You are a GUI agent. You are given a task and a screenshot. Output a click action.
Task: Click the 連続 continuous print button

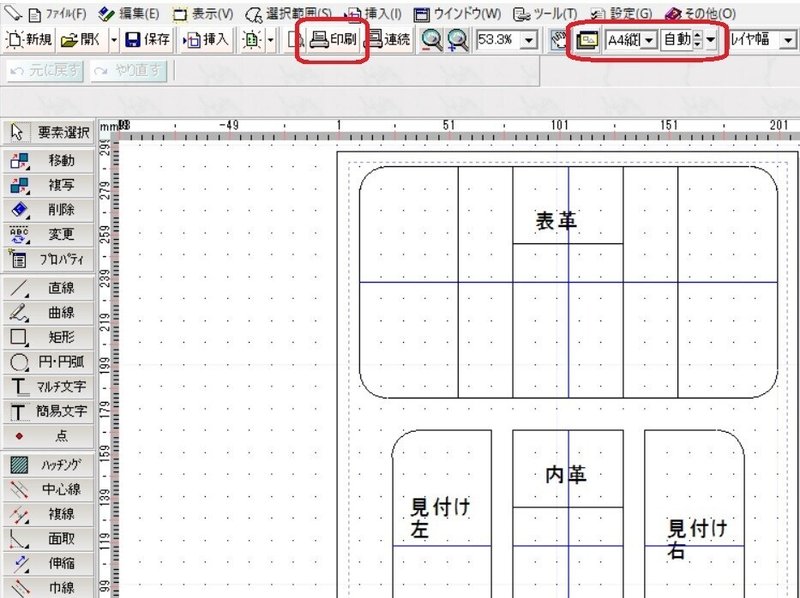pos(390,39)
